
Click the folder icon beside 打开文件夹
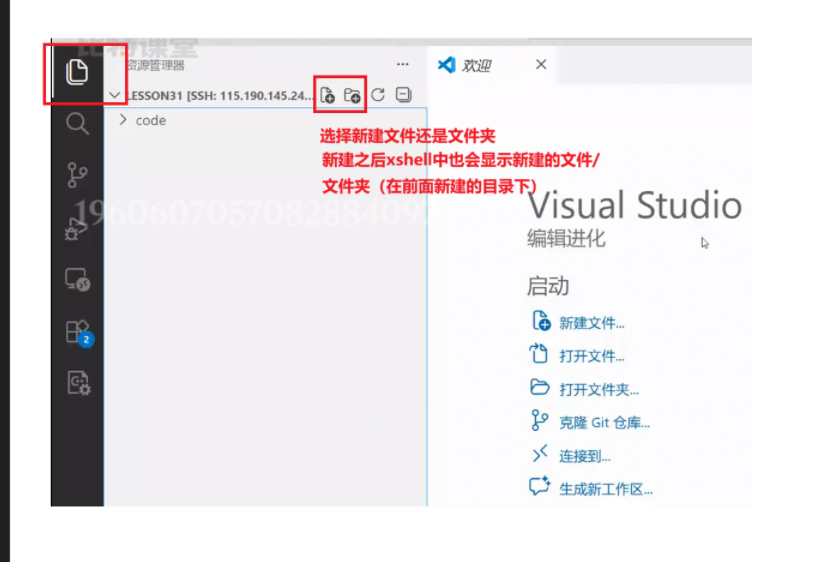click(x=540, y=387)
